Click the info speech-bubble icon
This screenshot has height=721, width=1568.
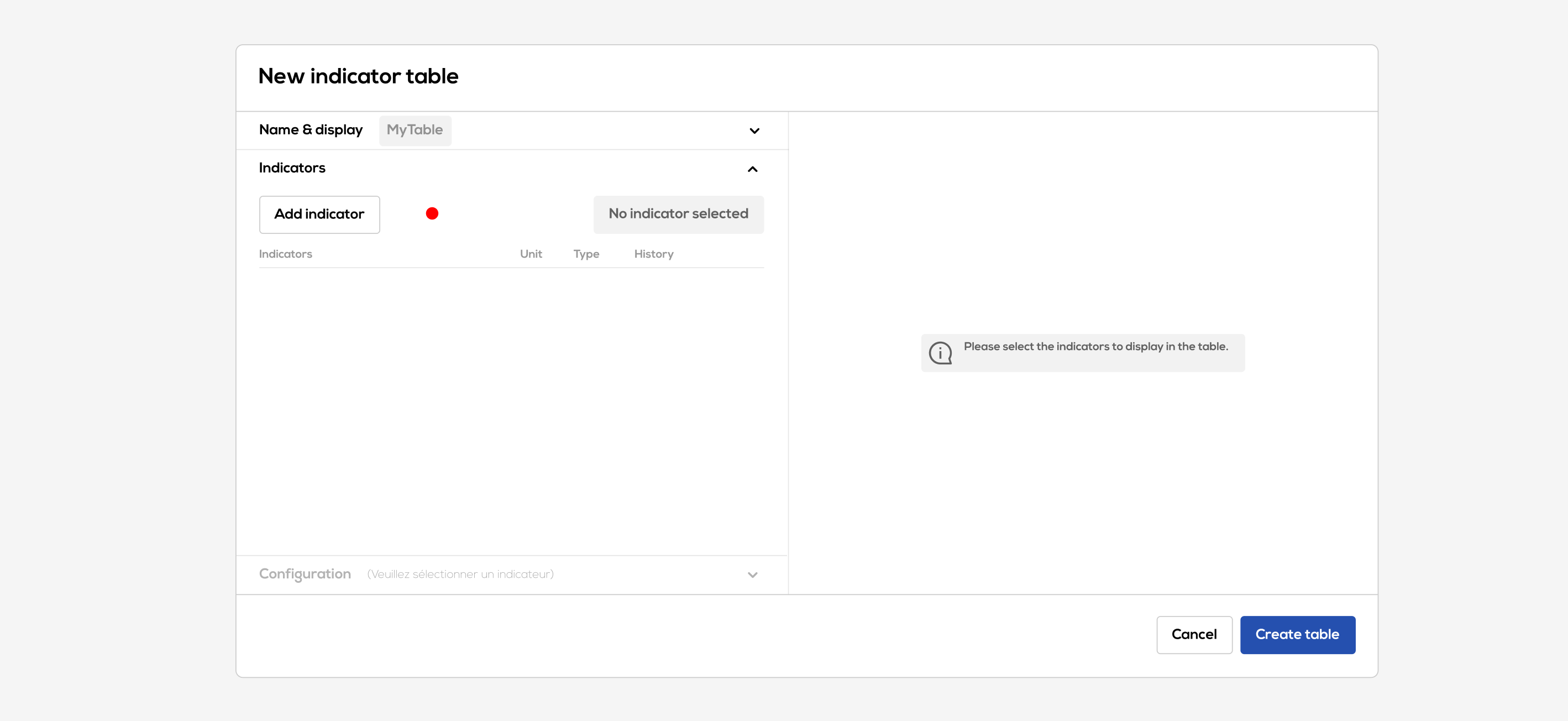tap(940, 353)
